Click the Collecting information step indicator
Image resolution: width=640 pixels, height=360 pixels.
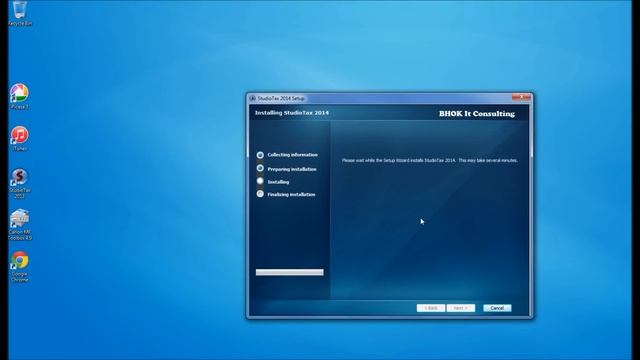tap(260, 155)
